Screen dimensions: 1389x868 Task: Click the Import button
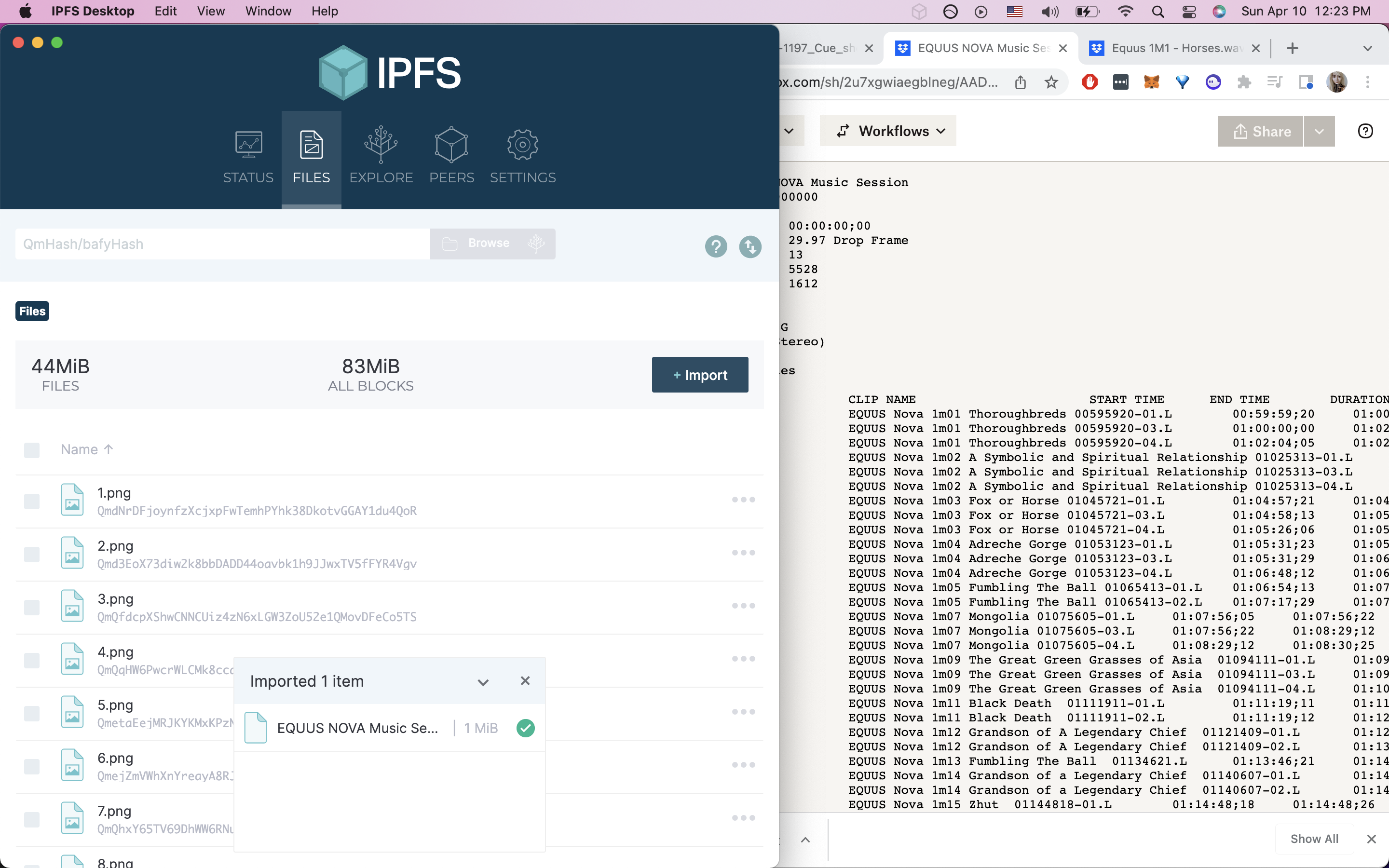coord(700,375)
